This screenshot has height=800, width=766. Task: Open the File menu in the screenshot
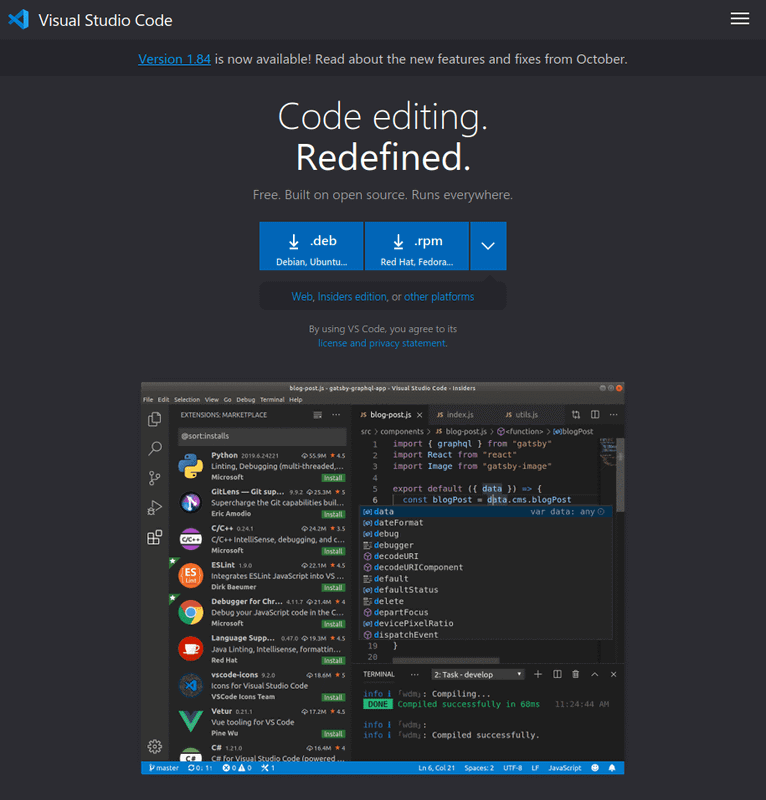[148, 399]
